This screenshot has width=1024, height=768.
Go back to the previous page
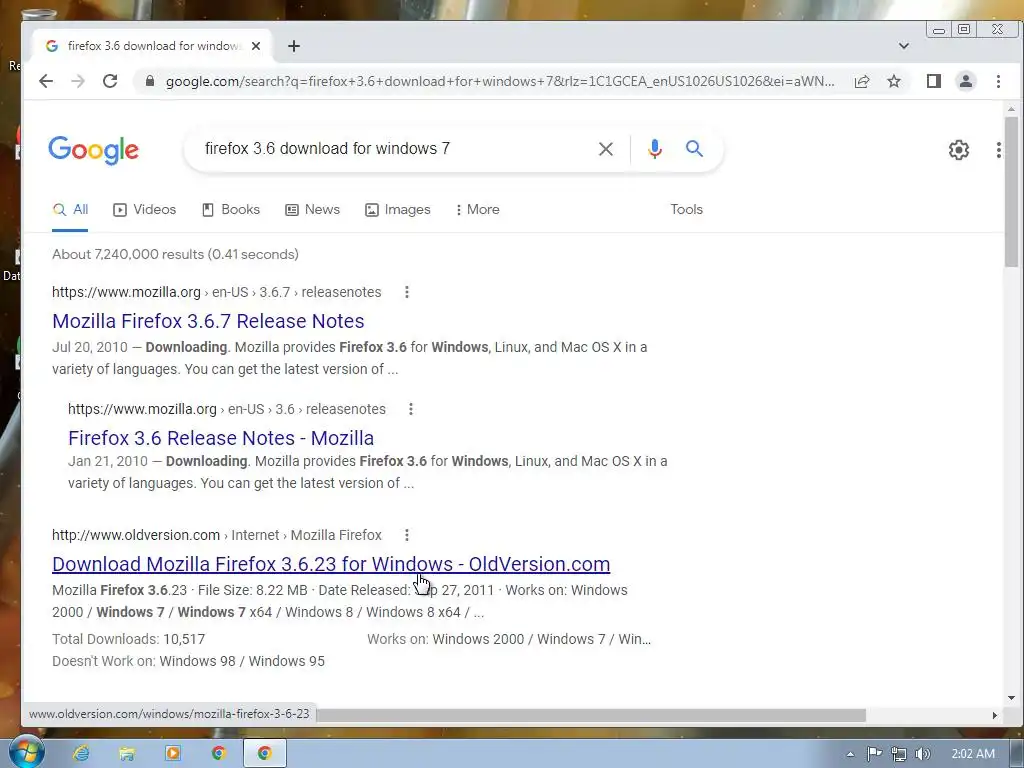(46, 81)
